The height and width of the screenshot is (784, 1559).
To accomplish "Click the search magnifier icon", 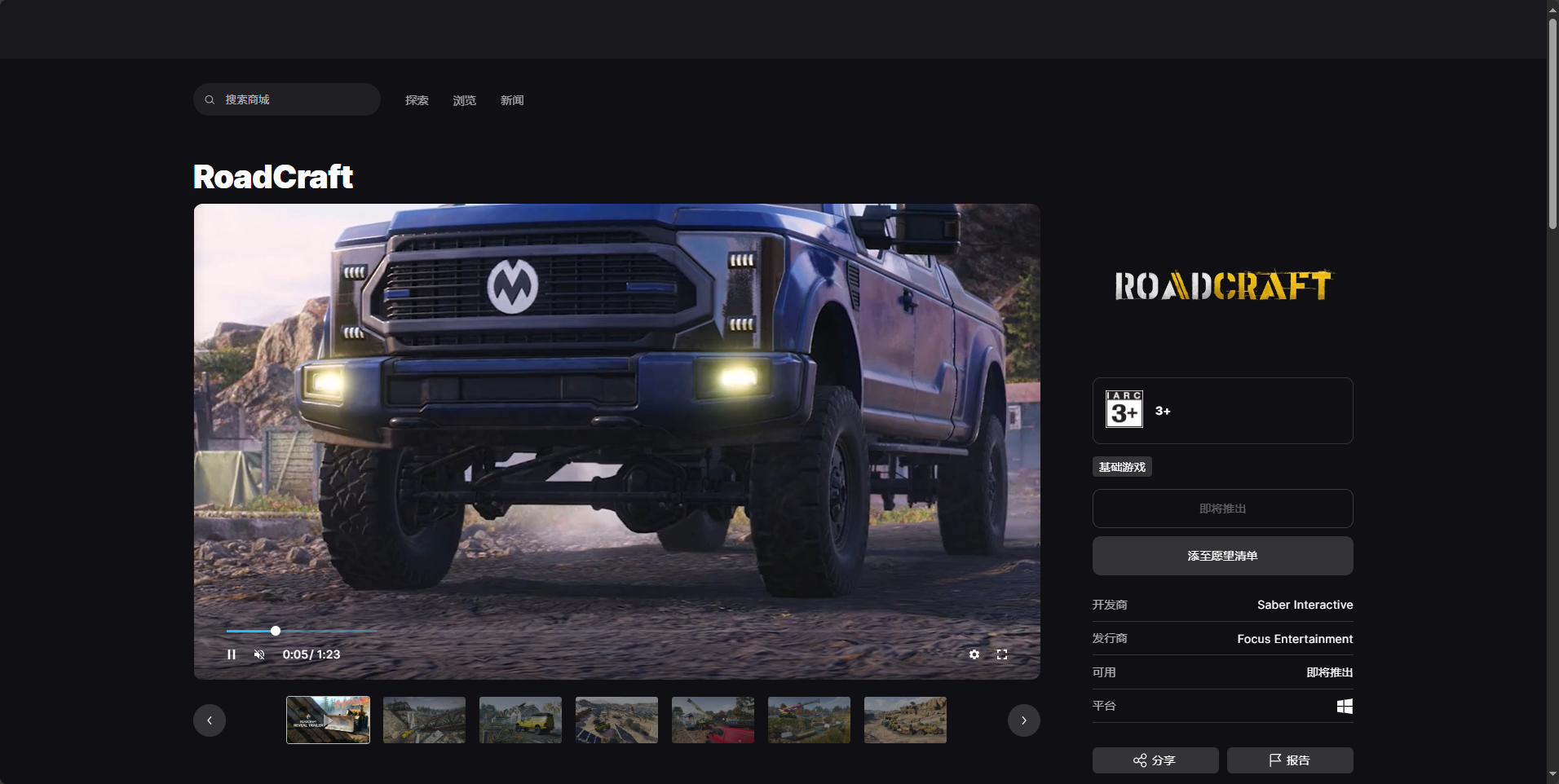I will 210,99.
